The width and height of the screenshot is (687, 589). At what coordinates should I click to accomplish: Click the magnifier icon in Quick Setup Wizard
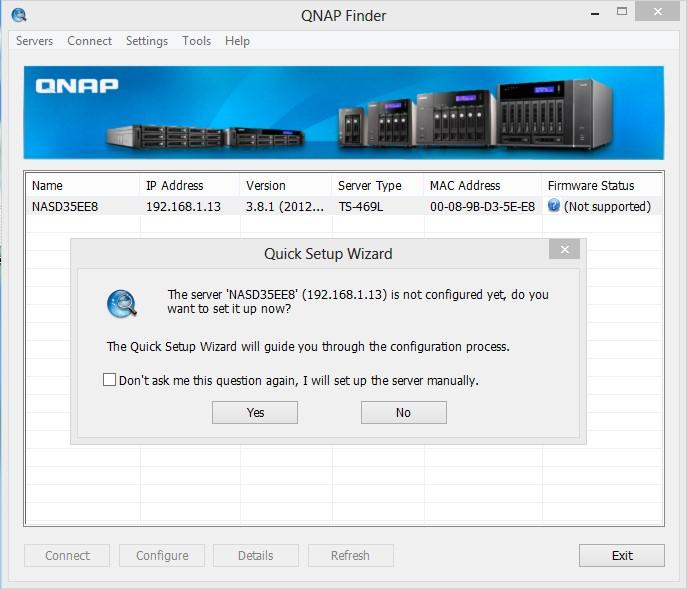pos(122,303)
